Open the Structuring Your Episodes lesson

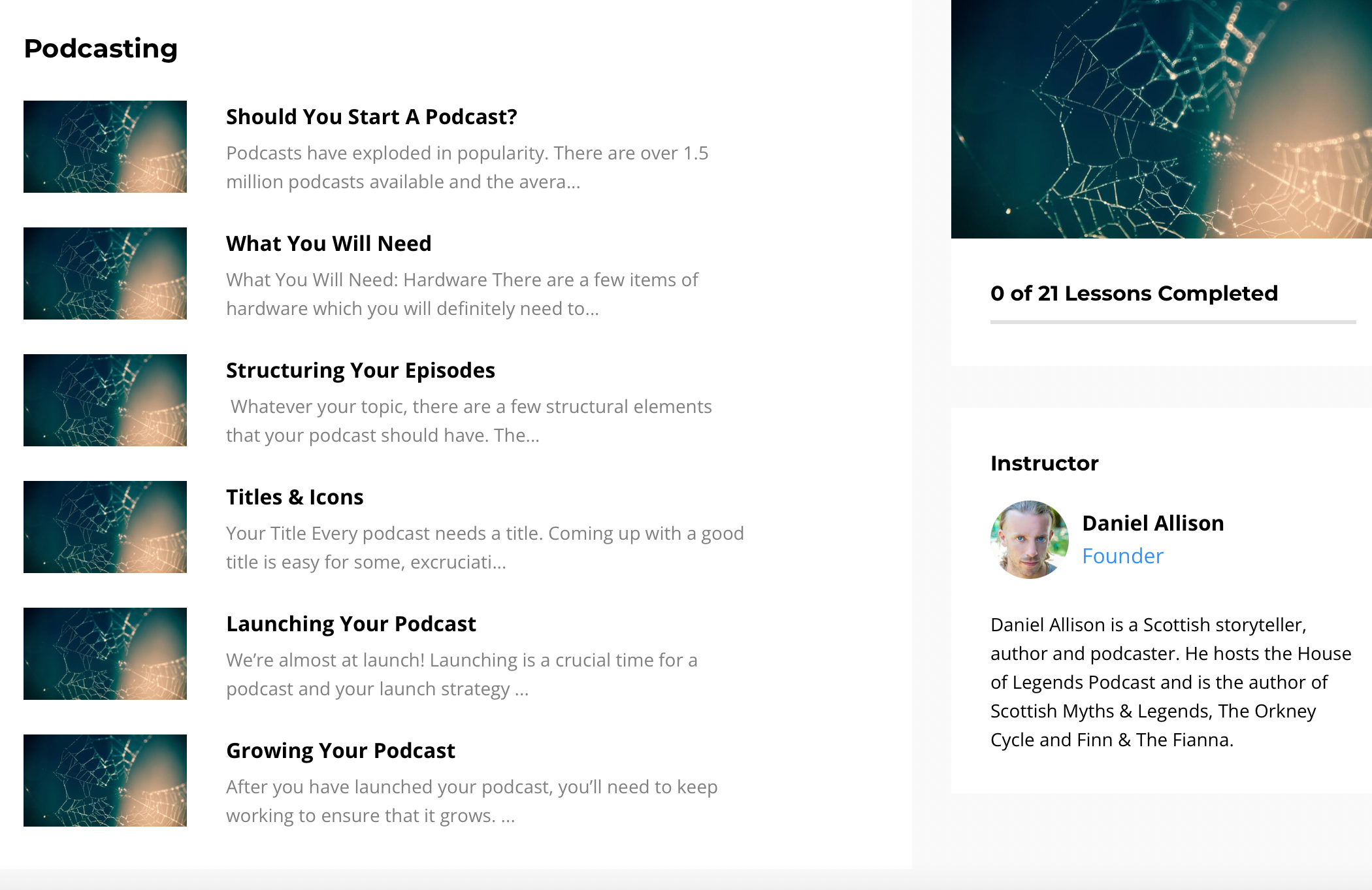(361, 371)
